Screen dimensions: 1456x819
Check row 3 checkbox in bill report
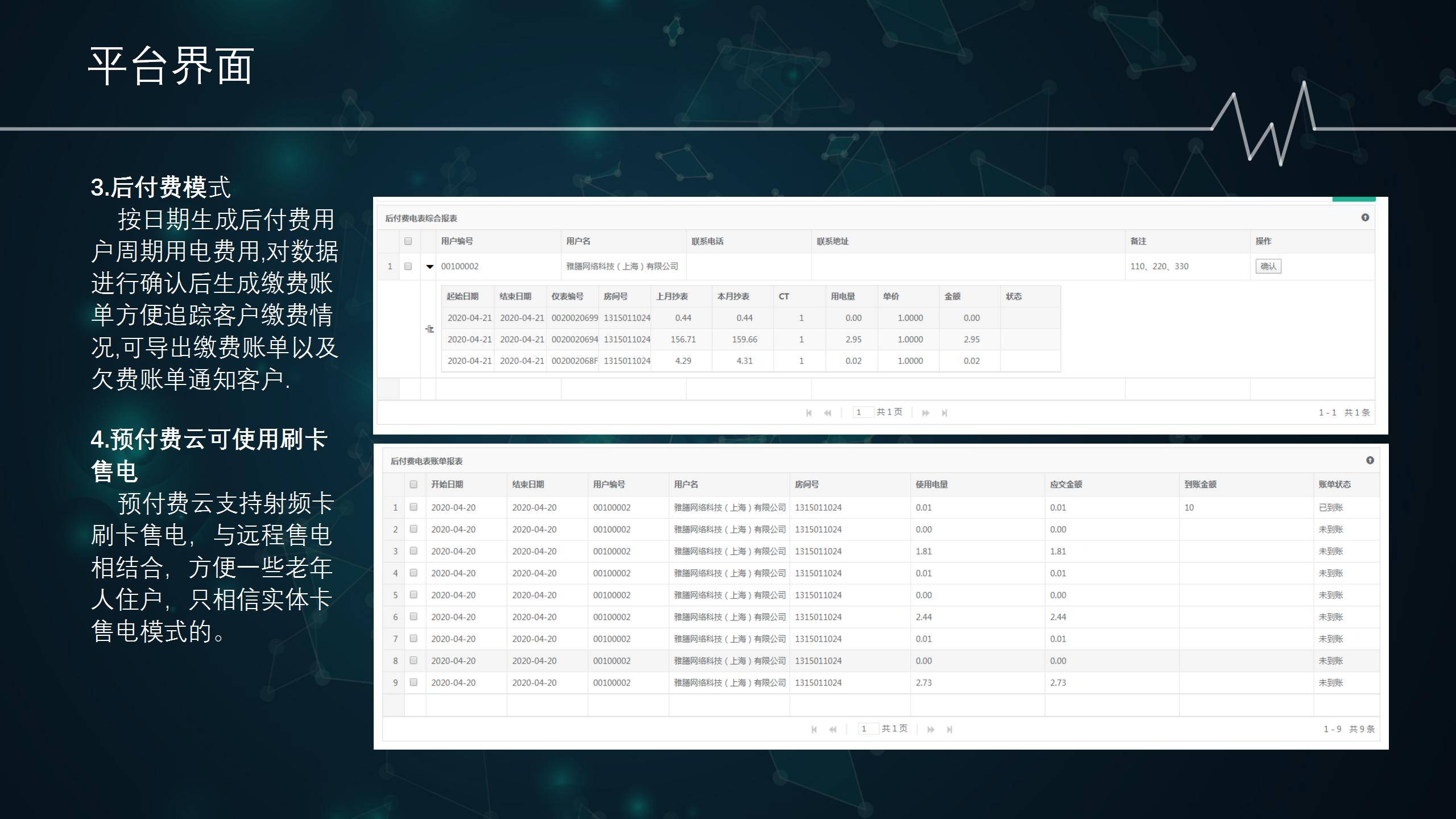click(x=413, y=551)
